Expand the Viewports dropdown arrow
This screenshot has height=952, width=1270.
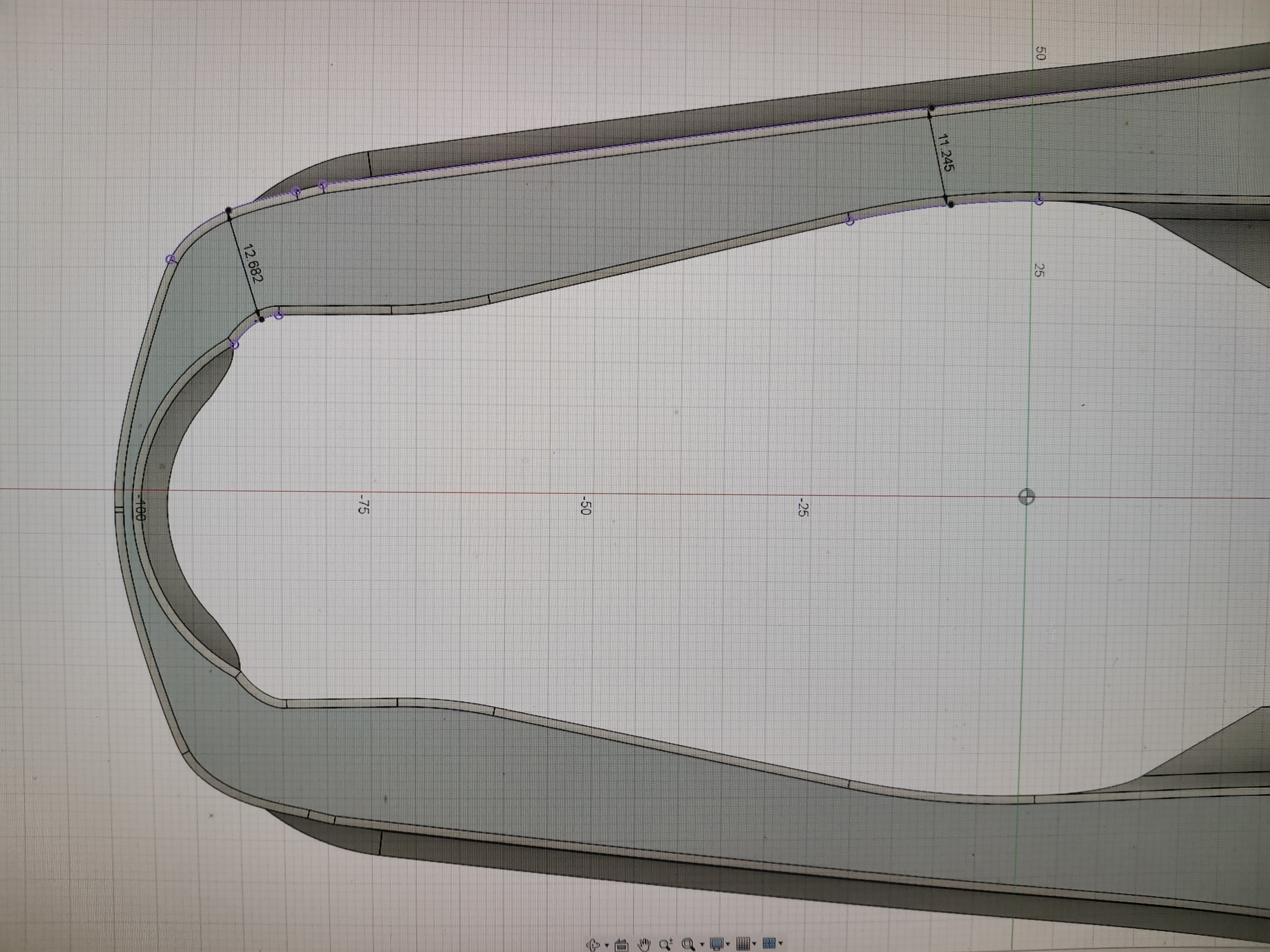(x=781, y=943)
